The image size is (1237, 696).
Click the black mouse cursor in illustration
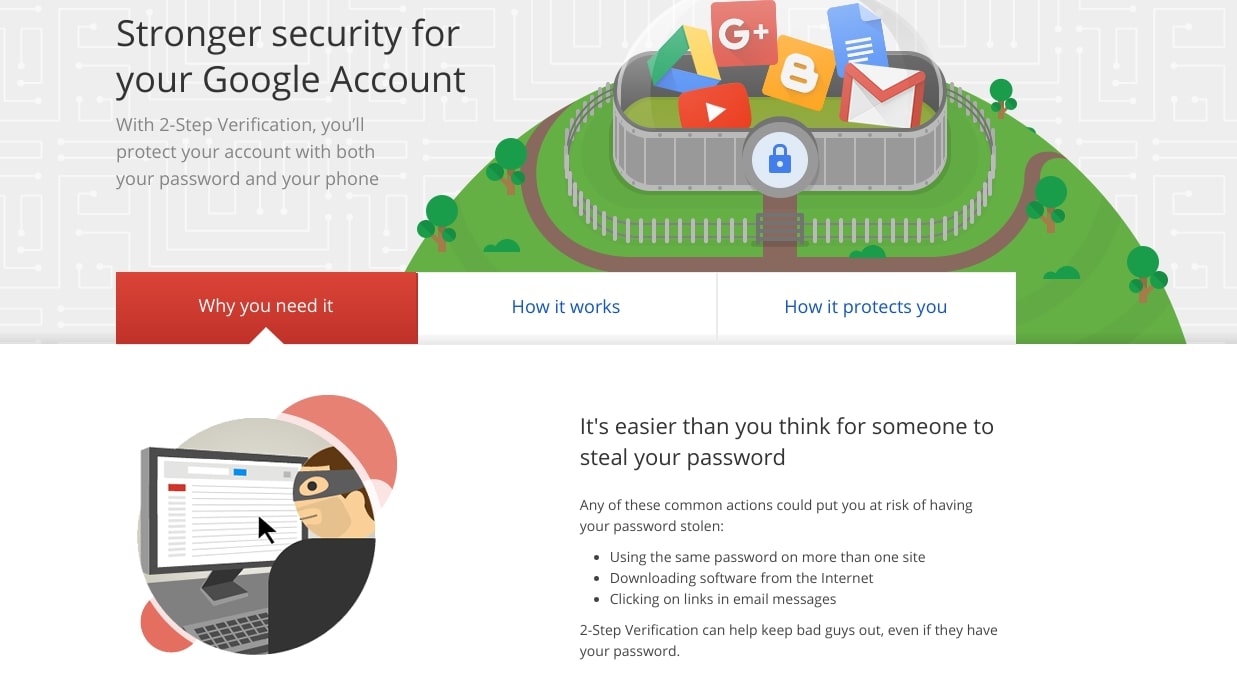click(266, 529)
